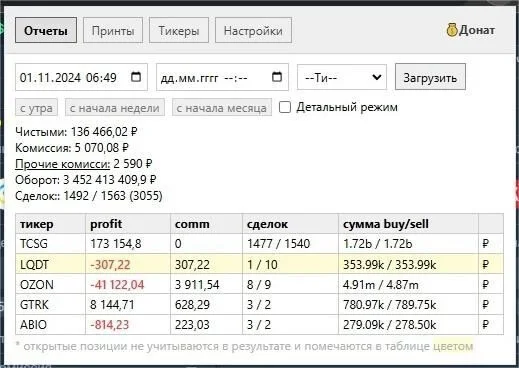Click ABIO sum 279.09k / 278.50k
519x368 pixels.
click(390, 325)
